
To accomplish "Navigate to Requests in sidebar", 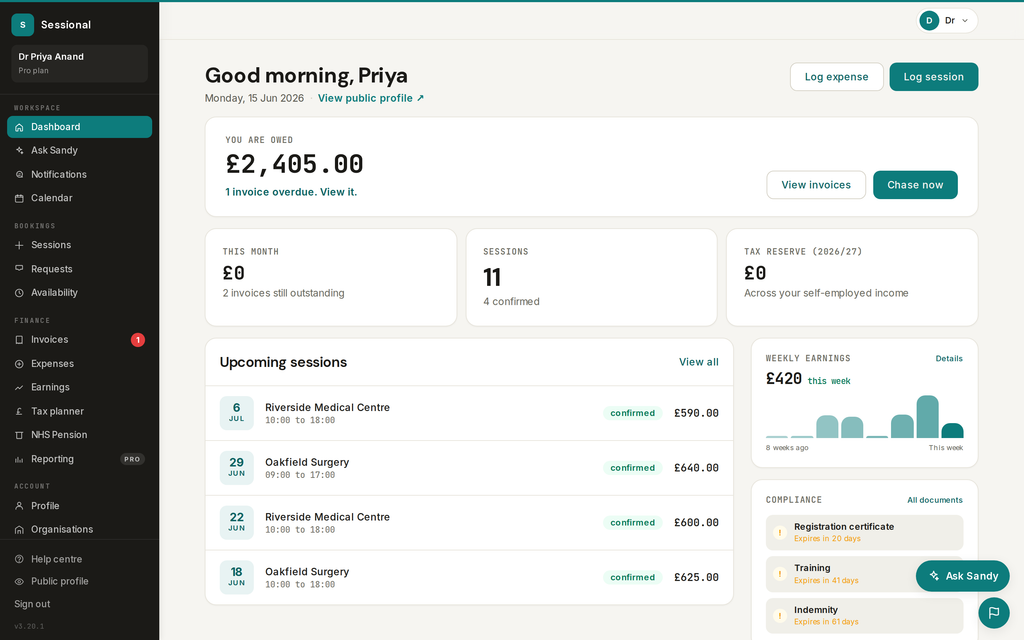I will tap(80, 269).
